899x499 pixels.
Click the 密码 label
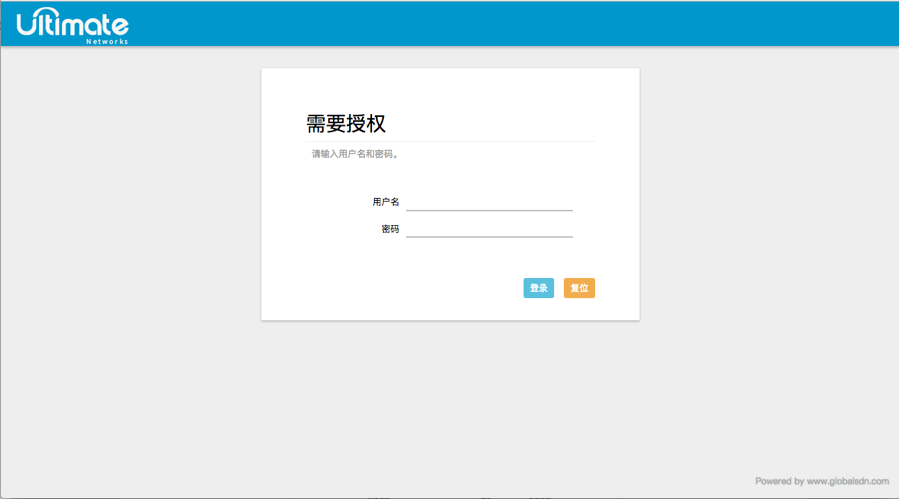pos(390,229)
